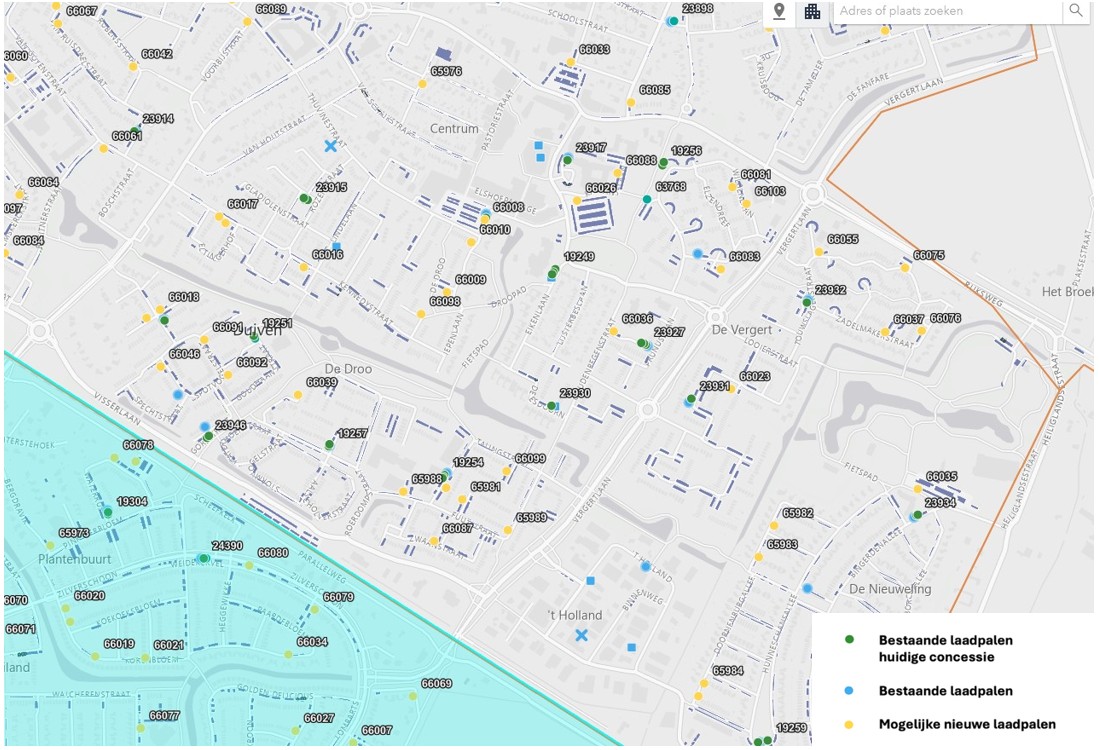The image size is (1099, 750).
Task: Select the blue X marker in 't Holland
Action: (581, 636)
